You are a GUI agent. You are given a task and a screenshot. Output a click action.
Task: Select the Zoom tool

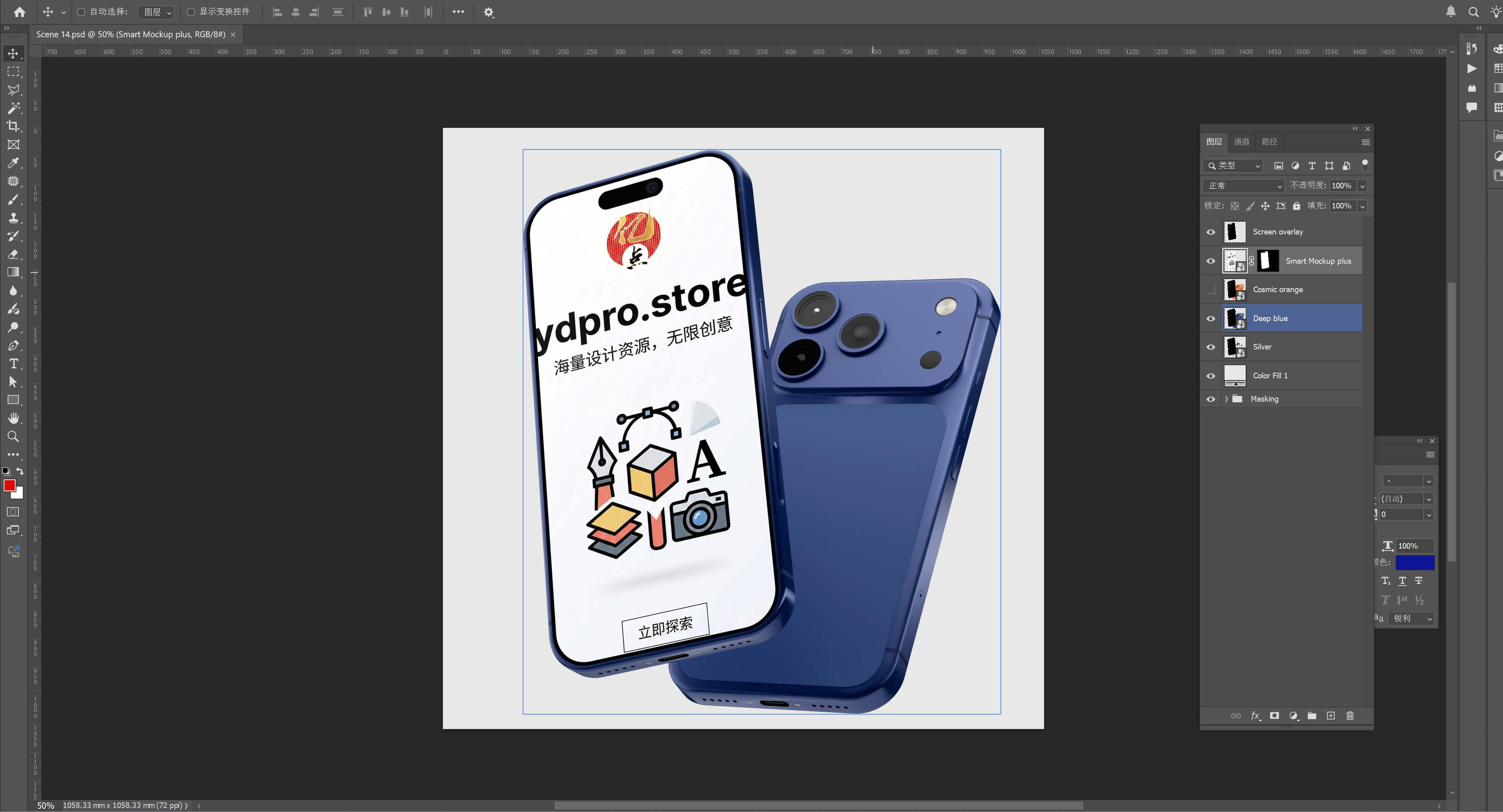[13, 436]
